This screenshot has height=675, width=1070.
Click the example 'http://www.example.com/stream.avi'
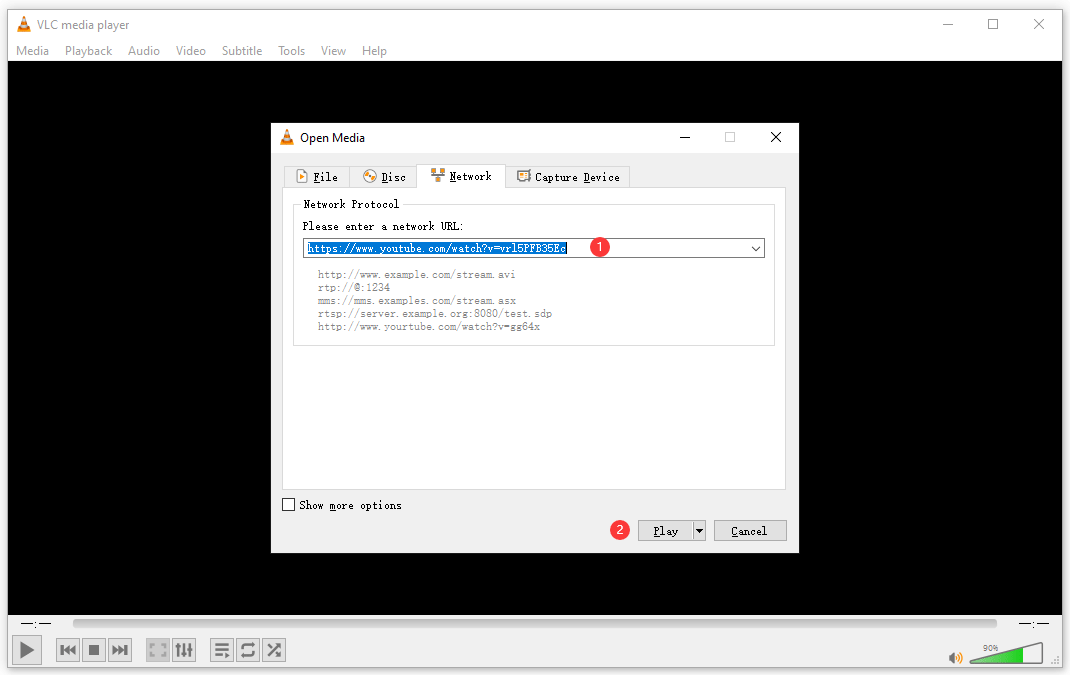416,274
